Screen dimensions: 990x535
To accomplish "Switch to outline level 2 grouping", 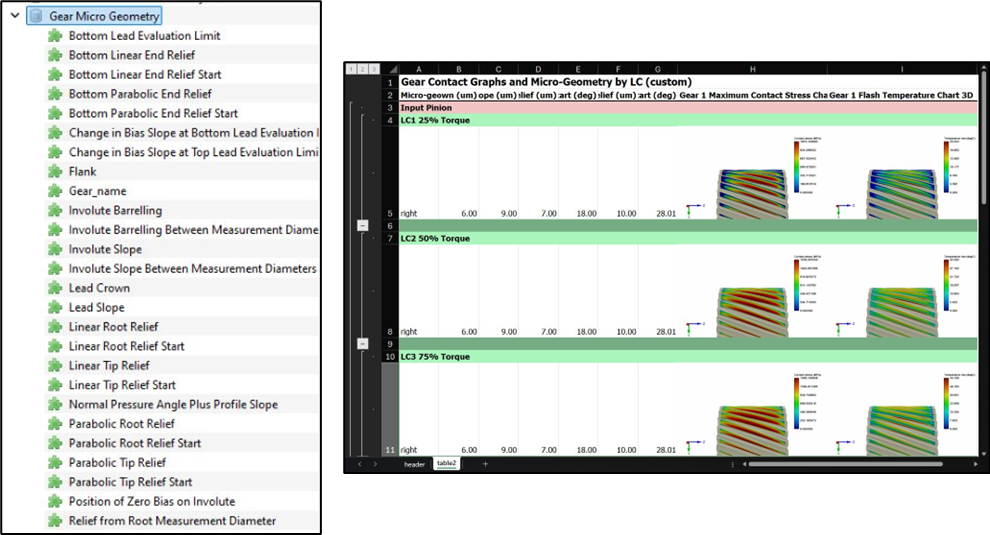I will (362, 69).
